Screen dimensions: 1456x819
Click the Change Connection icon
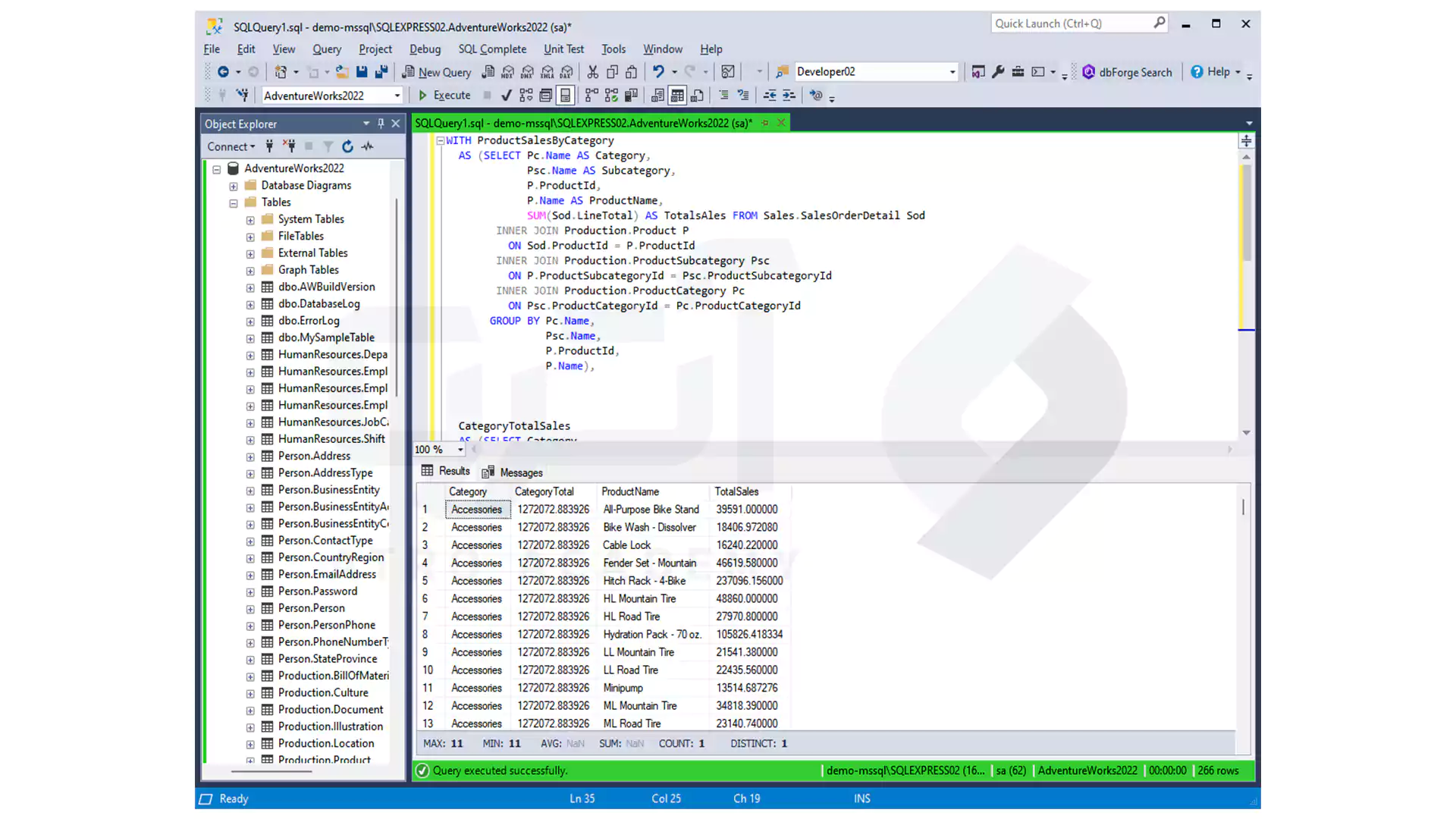[242, 96]
